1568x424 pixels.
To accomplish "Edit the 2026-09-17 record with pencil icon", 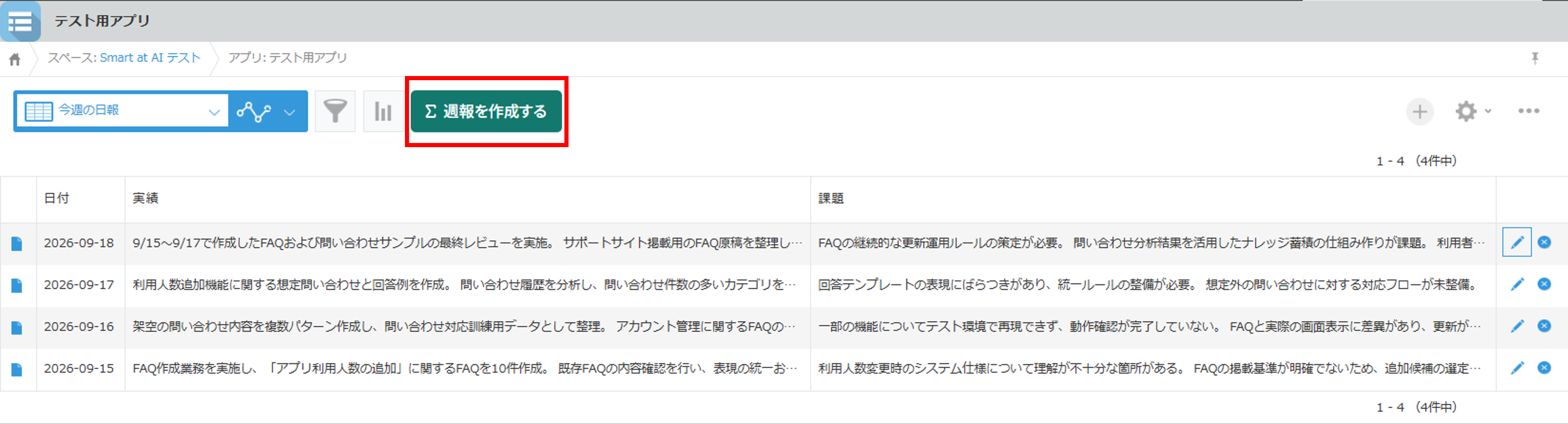I will pyautogui.click(x=1517, y=284).
